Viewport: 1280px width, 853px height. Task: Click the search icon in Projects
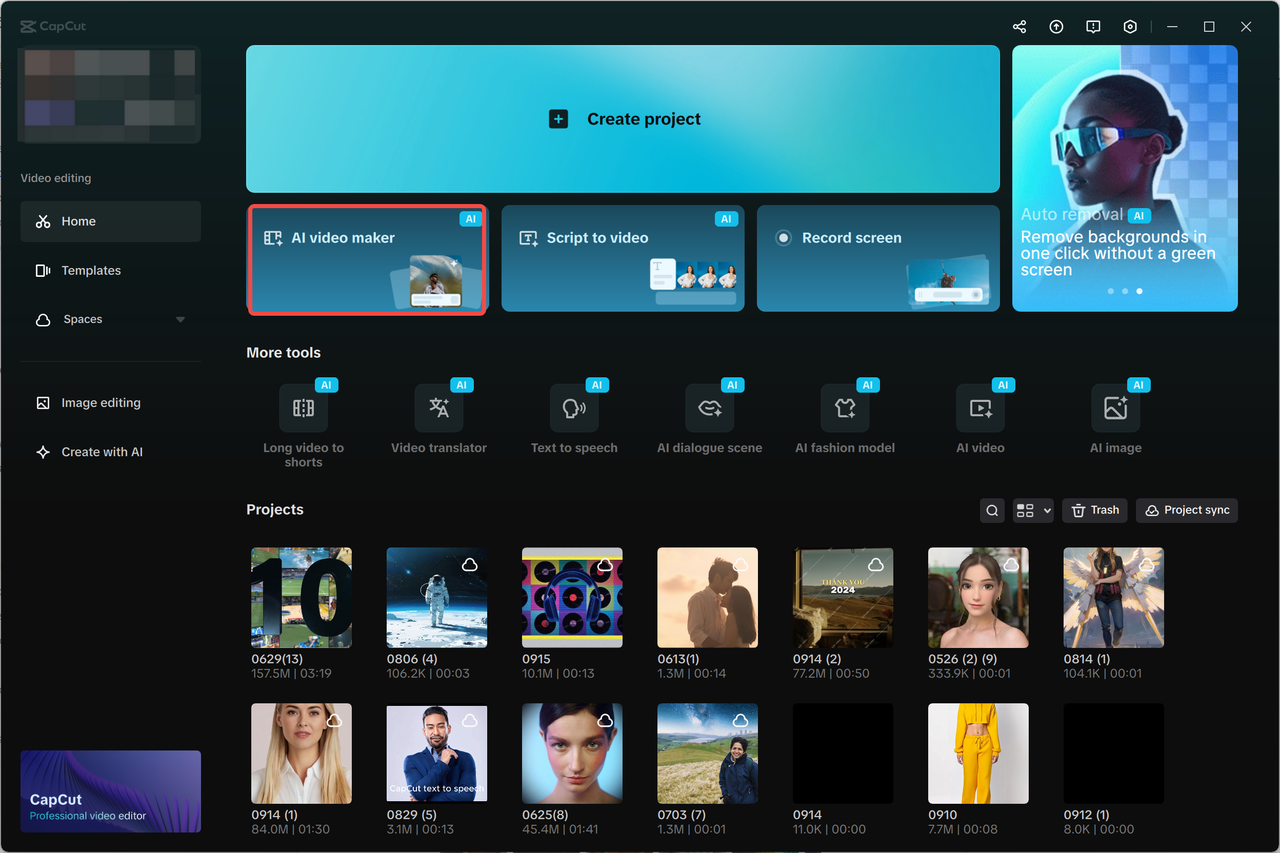coord(992,510)
